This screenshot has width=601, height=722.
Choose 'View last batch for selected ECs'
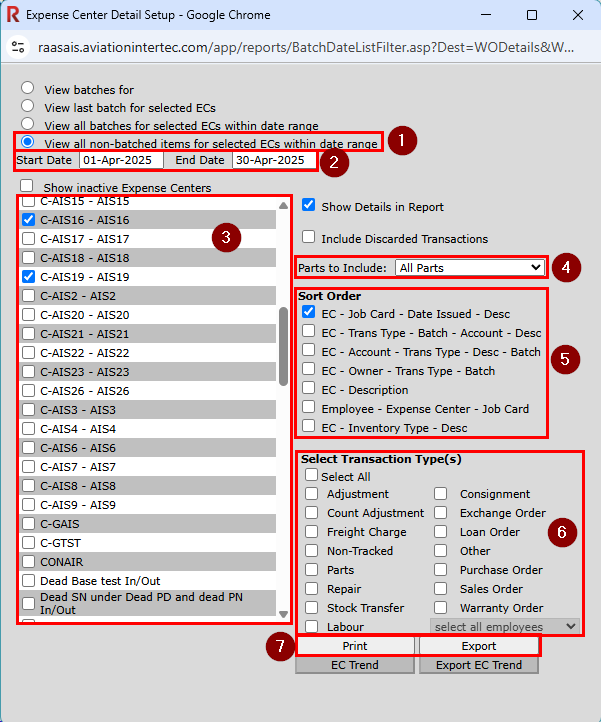tap(28, 105)
